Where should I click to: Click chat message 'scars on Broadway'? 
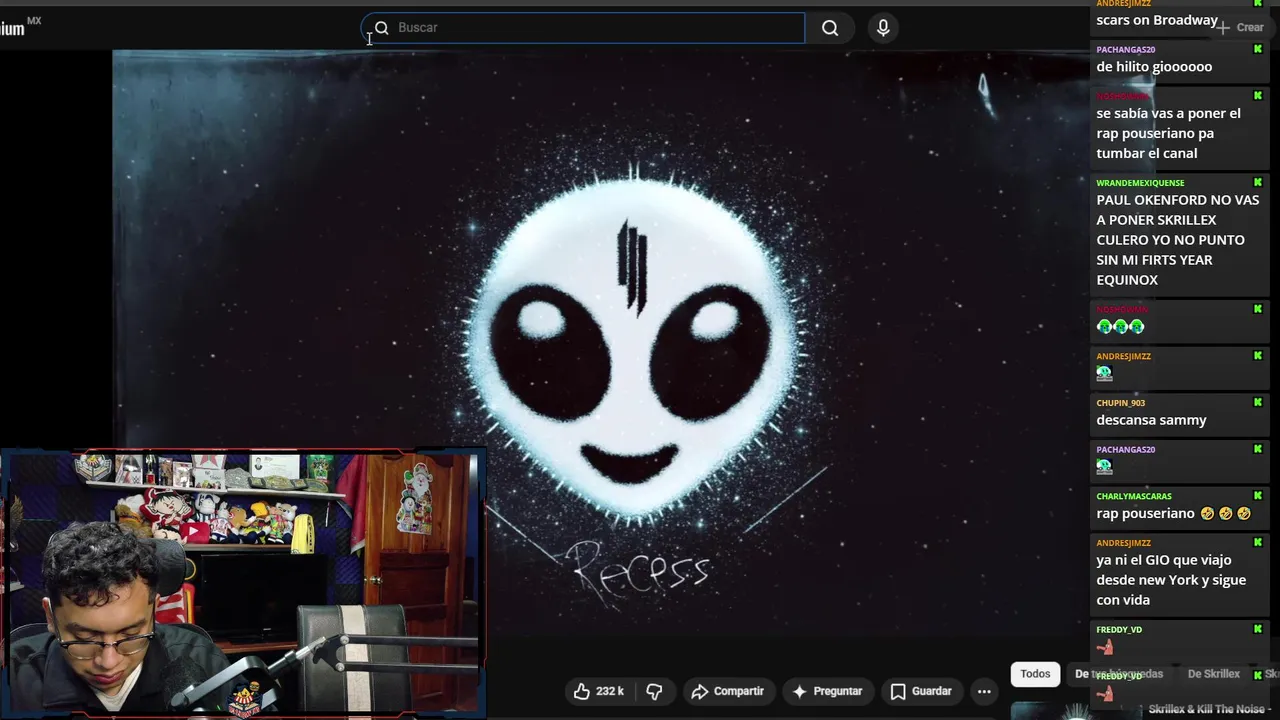tap(1157, 20)
